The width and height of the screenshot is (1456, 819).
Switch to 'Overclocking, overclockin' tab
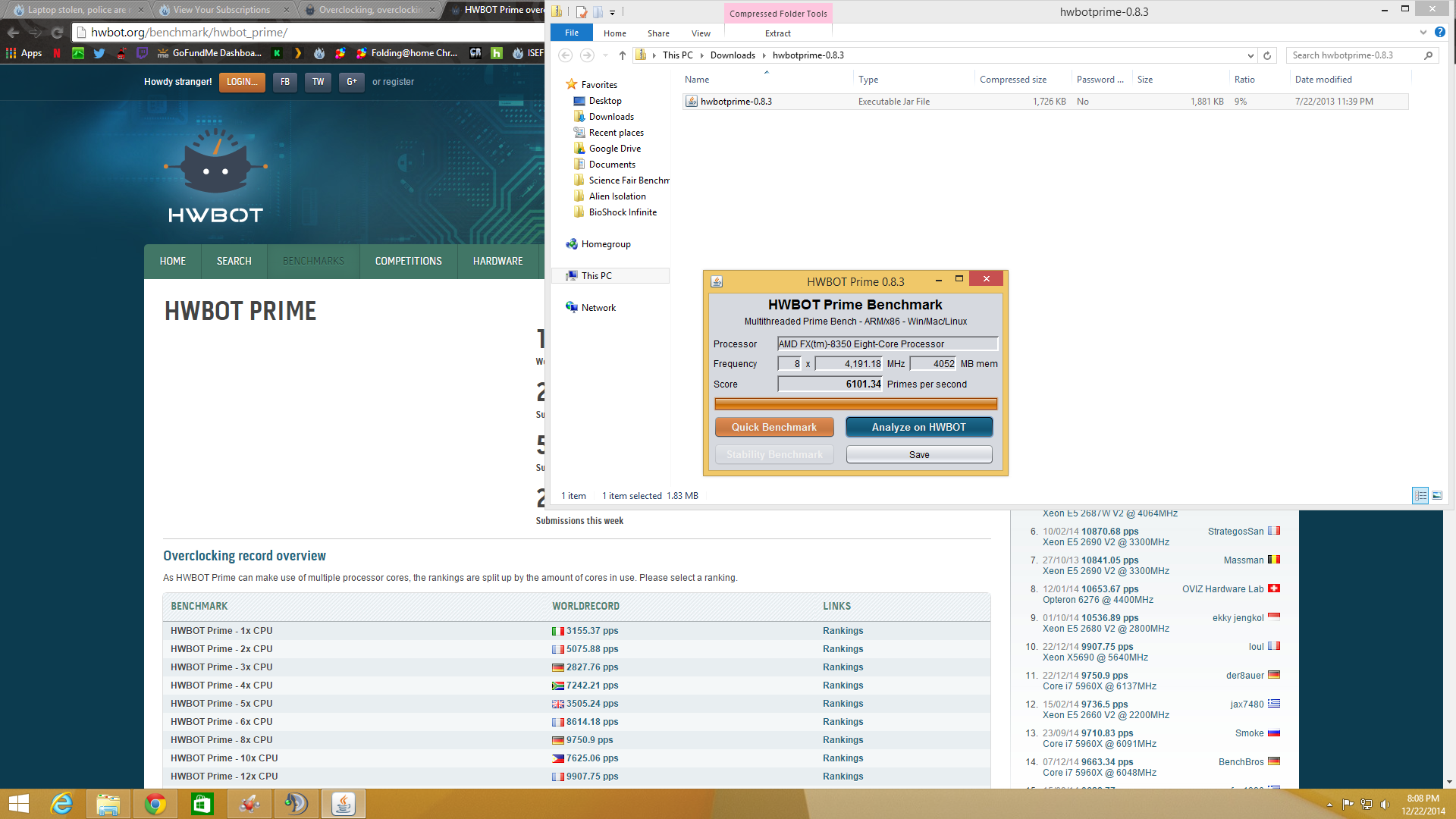click(x=369, y=10)
